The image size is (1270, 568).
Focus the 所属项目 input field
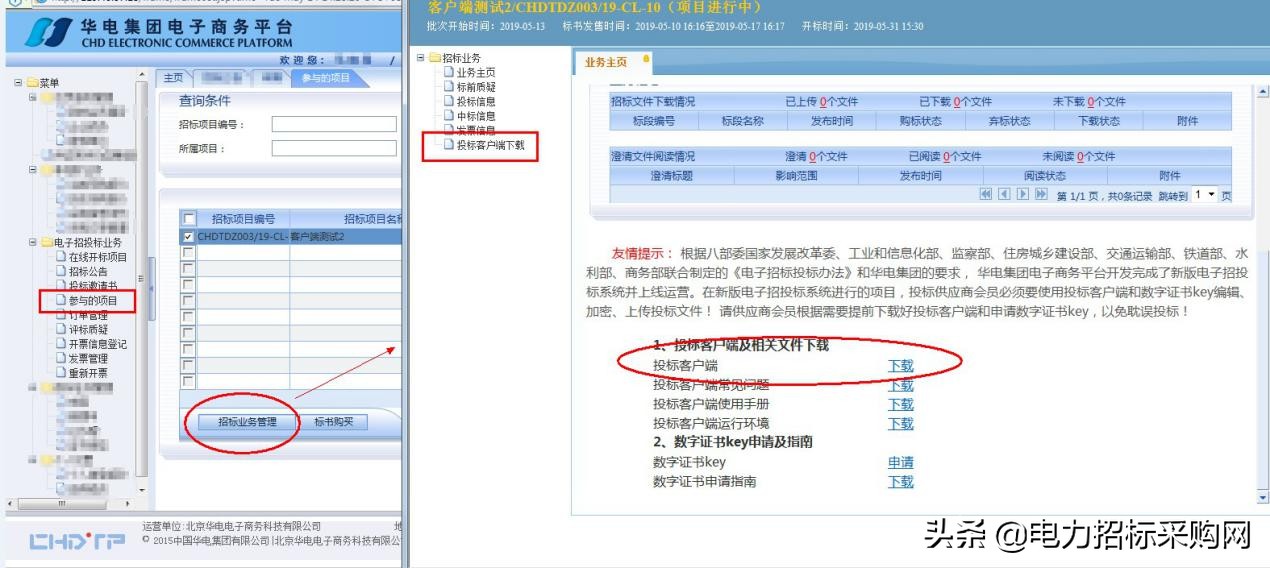[336, 148]
